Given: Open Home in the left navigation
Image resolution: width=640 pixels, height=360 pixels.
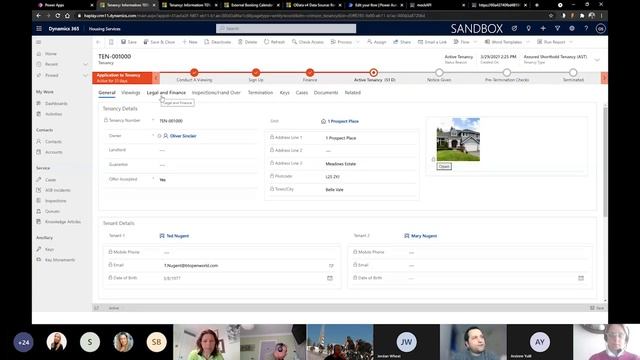Looking at the screenshot, I should [51, 54].
